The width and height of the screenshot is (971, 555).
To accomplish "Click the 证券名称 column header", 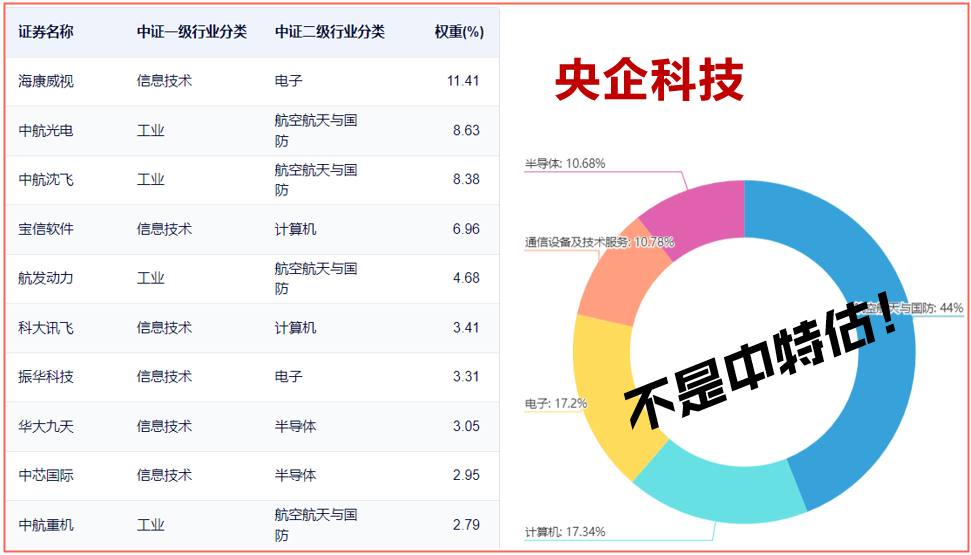I will point(46,32).
